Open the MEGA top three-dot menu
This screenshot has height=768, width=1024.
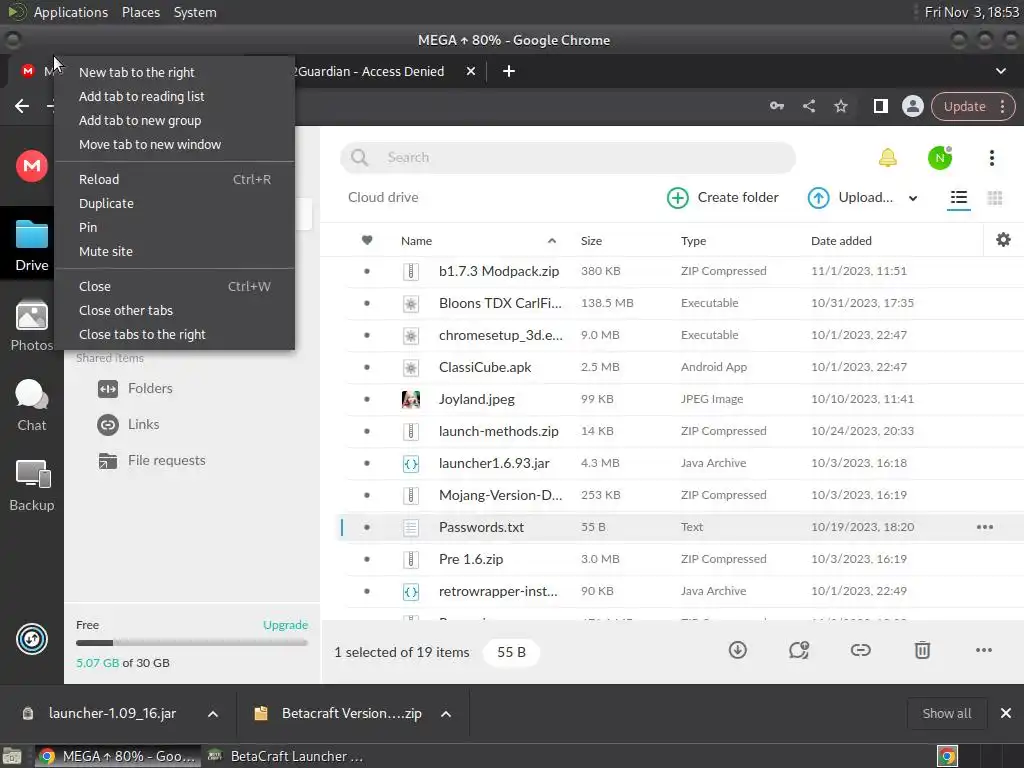991,157
